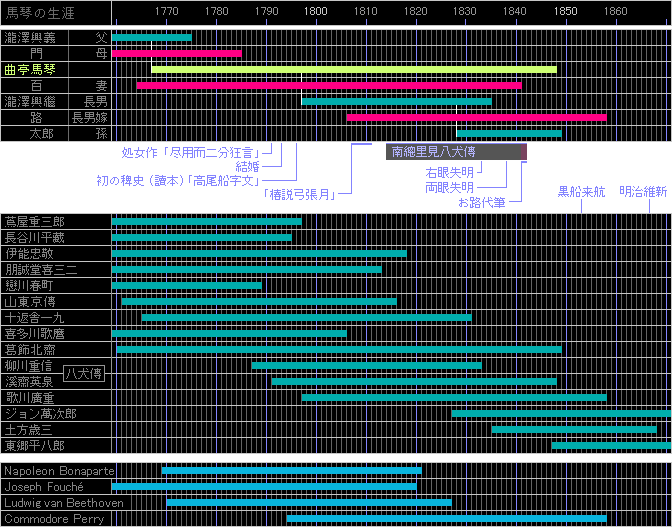Select the 両眼失明 event label

pyautogui.click(x=449, y=187)
